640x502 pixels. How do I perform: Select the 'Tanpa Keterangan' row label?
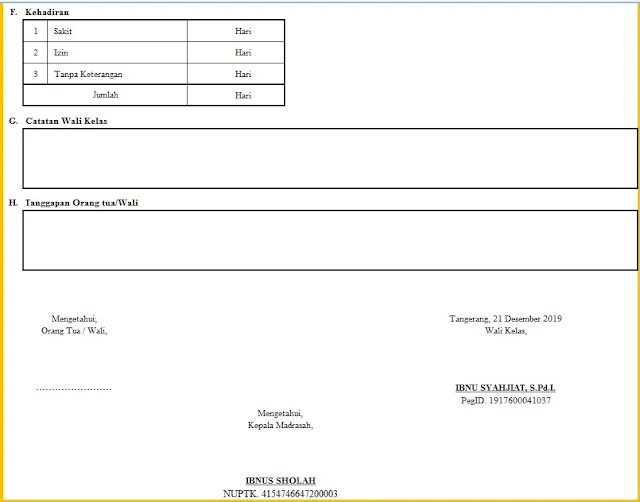coord(88,74)
